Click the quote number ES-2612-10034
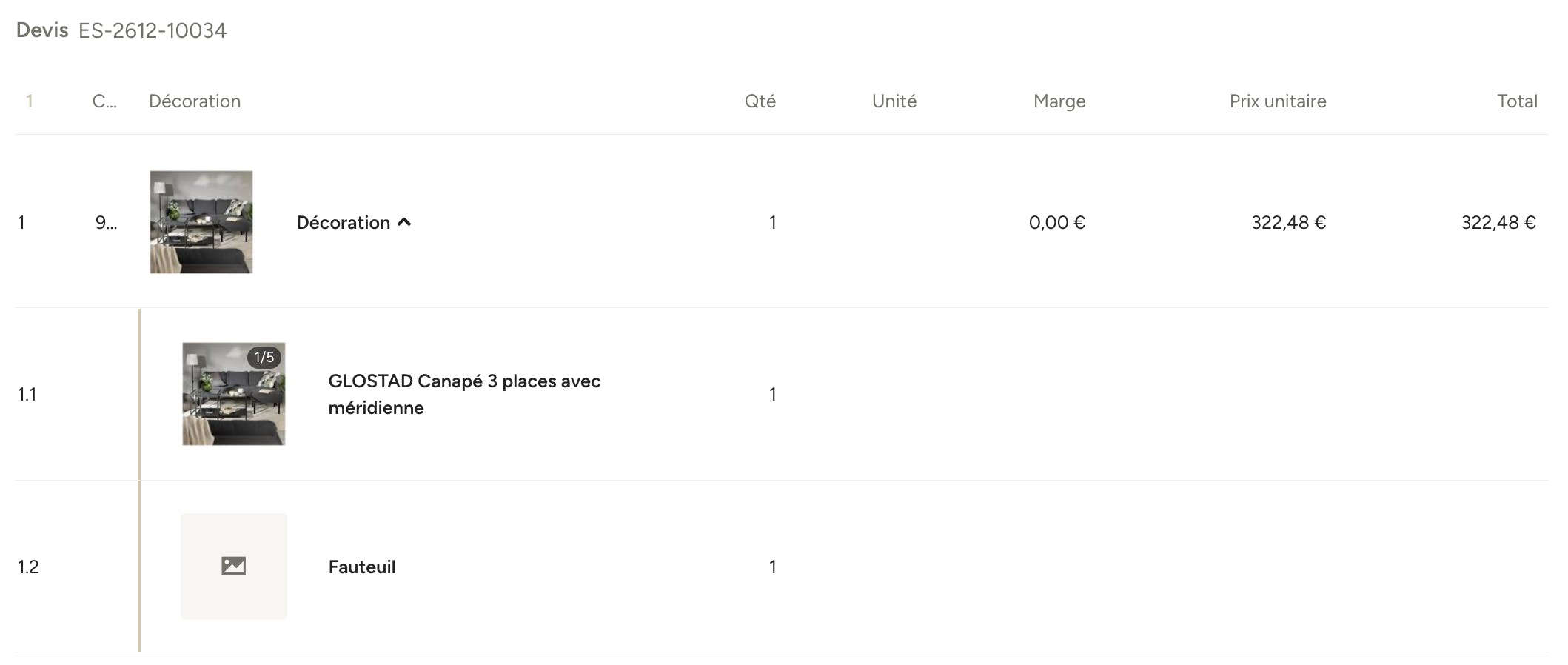1568x665 pixels. pos(153,30)
